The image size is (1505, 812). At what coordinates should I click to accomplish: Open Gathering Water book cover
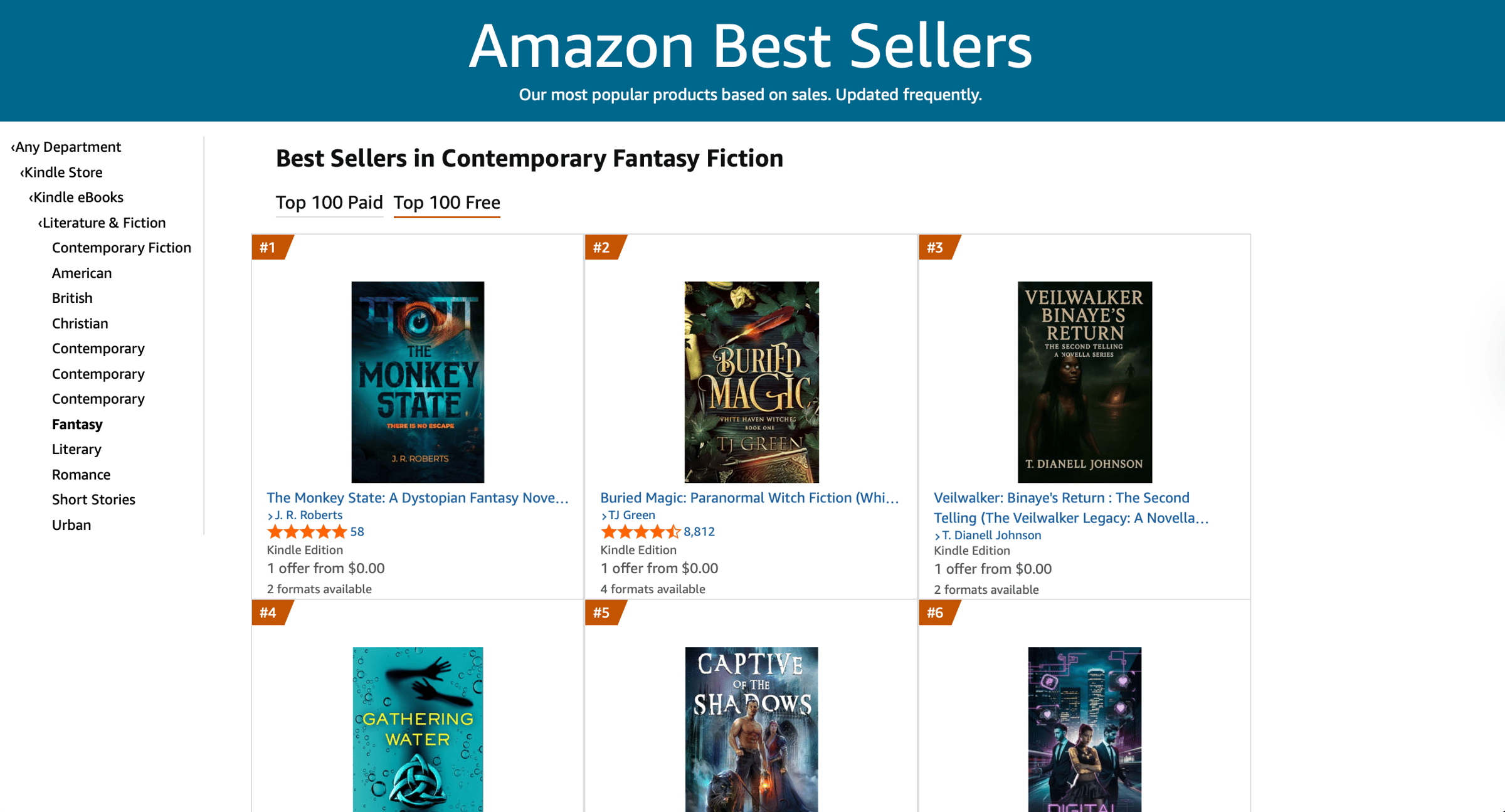click(418, 729)
